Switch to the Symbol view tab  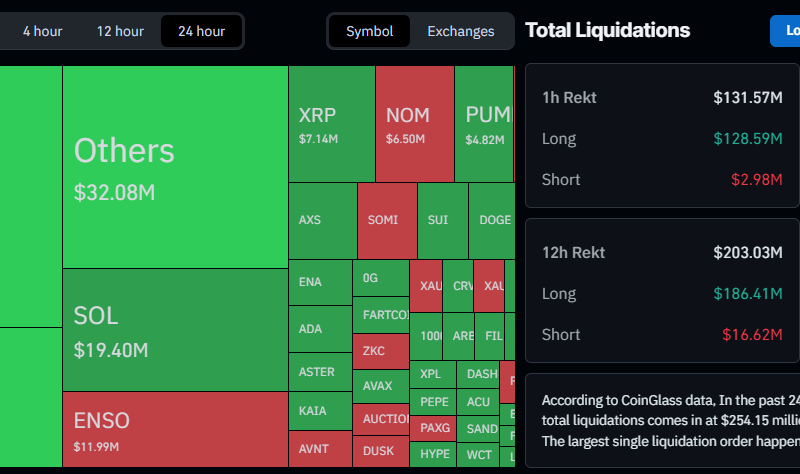(x=369, y=31)
